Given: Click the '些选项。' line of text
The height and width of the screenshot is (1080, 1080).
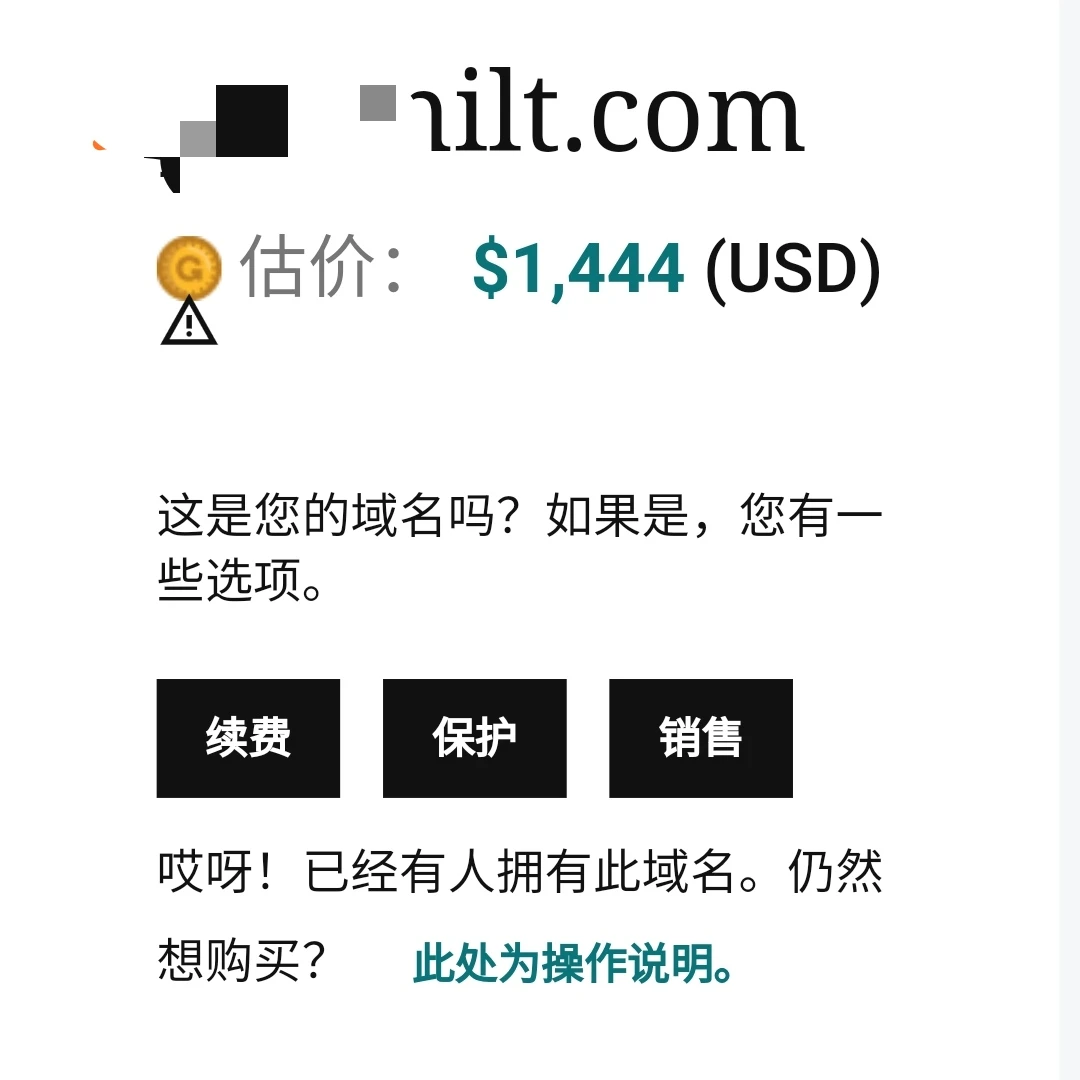Looking at the screenshot, I should pos(240,580).
